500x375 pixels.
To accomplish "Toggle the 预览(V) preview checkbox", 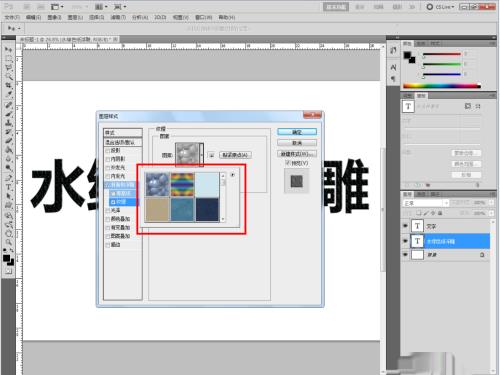I will (x=288, y=163).
